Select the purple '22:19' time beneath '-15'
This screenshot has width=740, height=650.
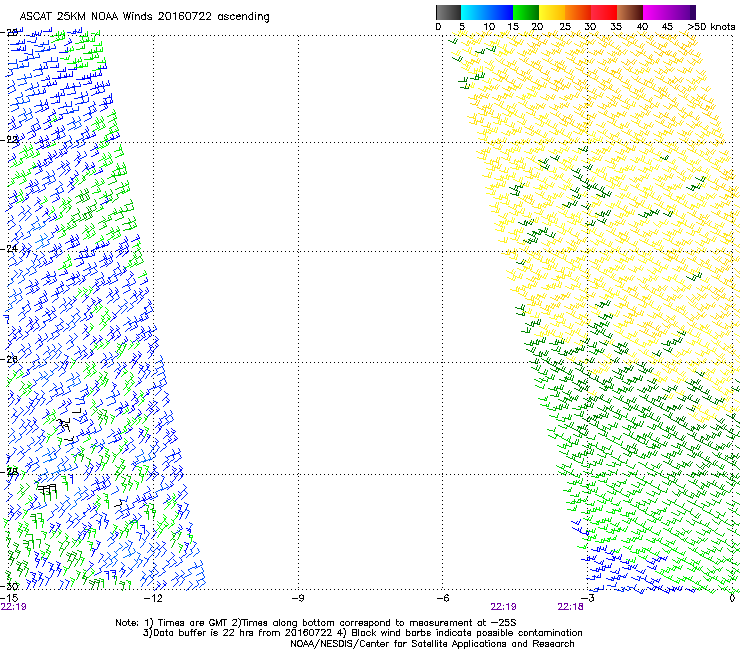(x=14, y=607)
